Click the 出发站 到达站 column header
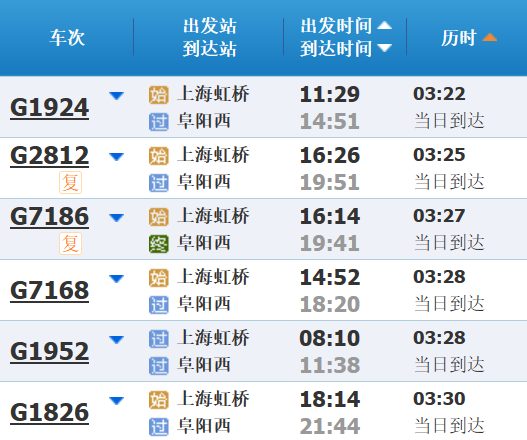The height and width of the screenshot is (440, 527). click(x=210, y=37)
